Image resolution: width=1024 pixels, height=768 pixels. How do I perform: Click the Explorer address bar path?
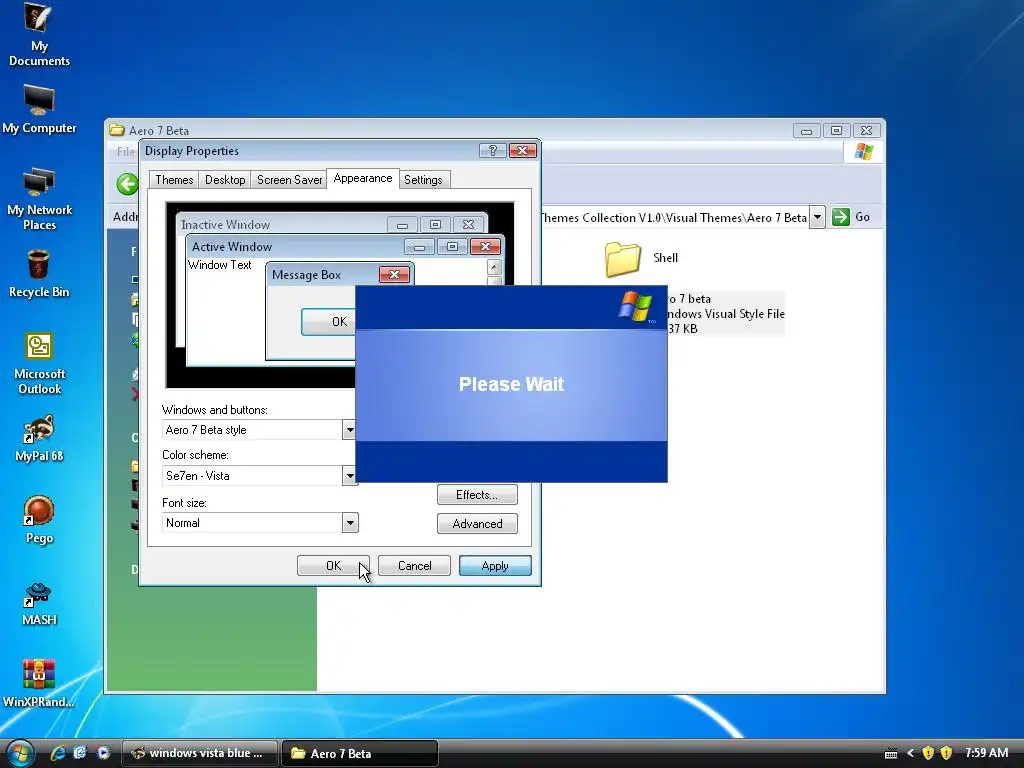point(674,217)
